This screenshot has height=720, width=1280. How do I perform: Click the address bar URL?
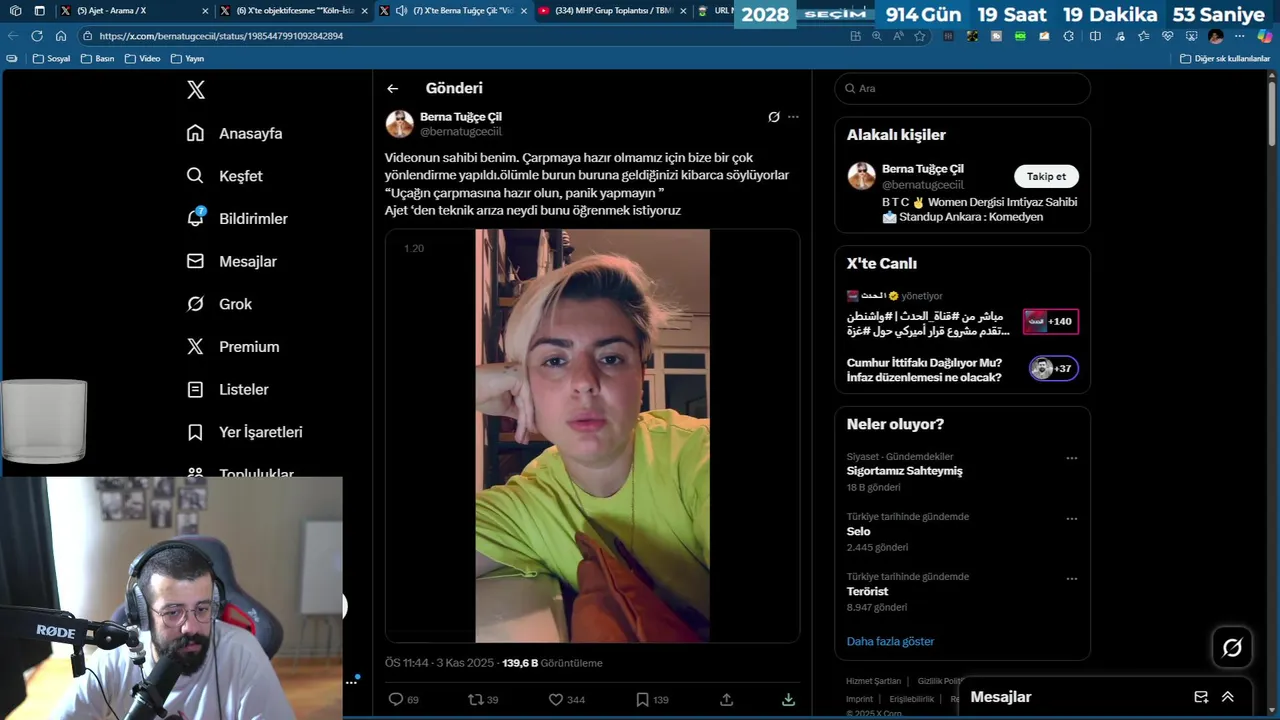221,36
